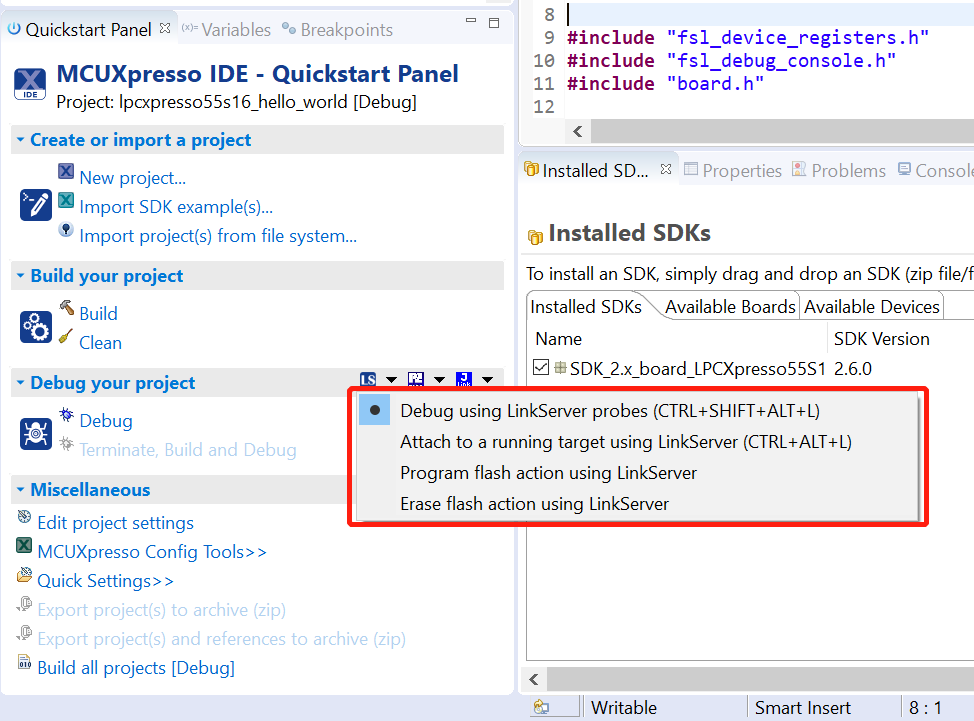
Task: Open the J-Link icon dropdown arrow
Action: pos(487,380)
